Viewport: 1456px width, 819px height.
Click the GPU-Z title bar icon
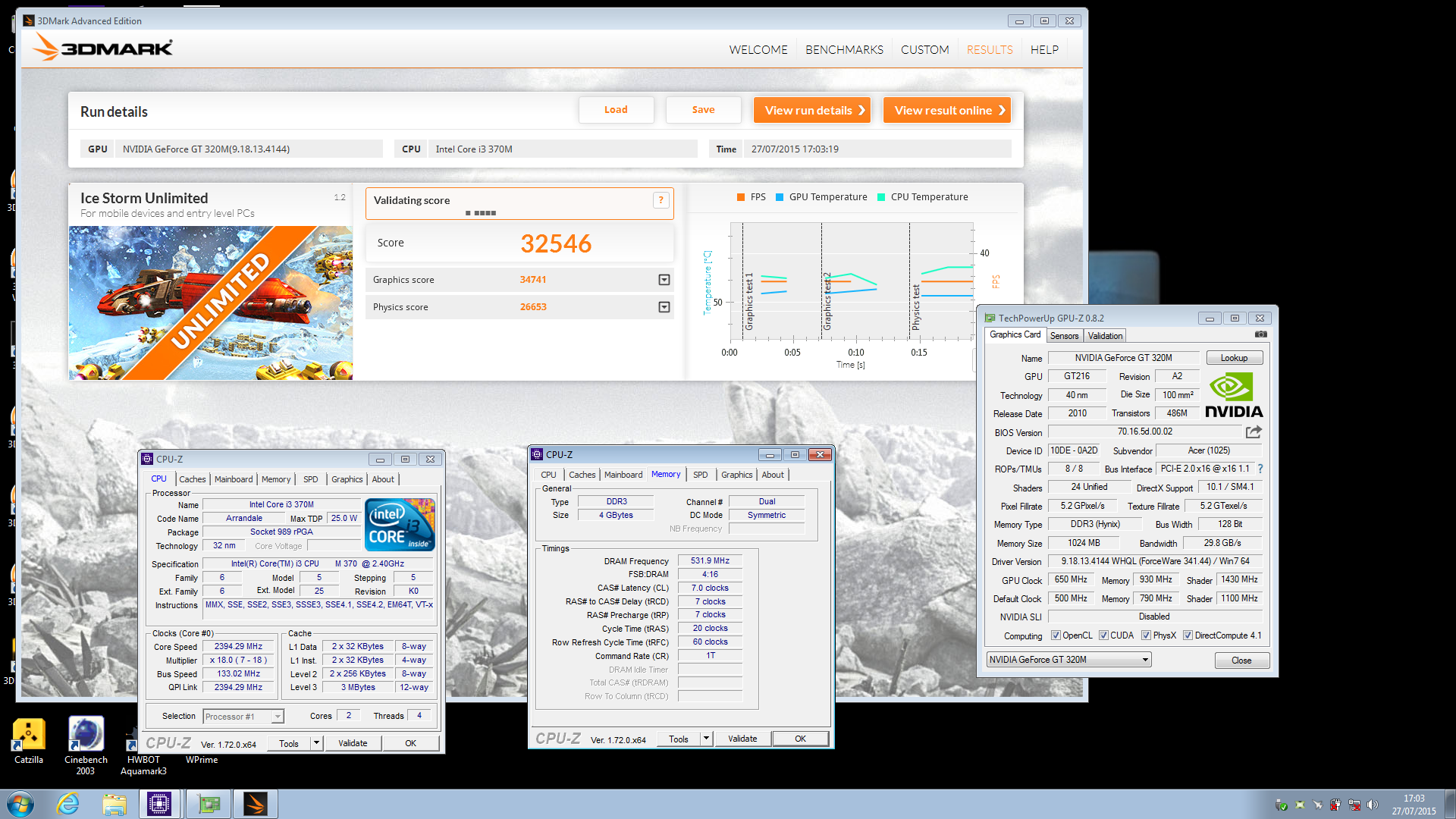click(x=990, y=318)
